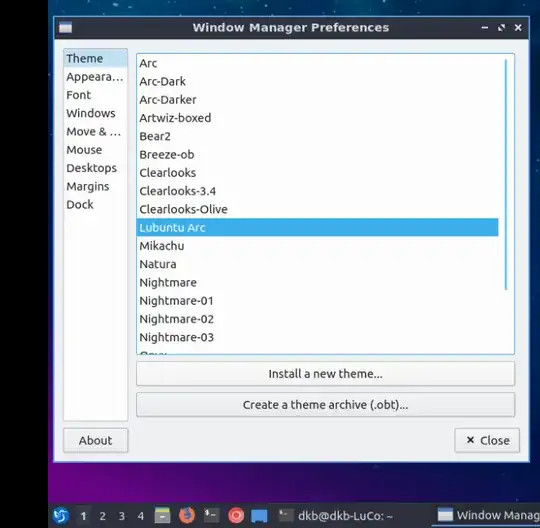Open the Lubuntu start menu icon
This screenshot has width=540, height=528.
tap(61, 515)
